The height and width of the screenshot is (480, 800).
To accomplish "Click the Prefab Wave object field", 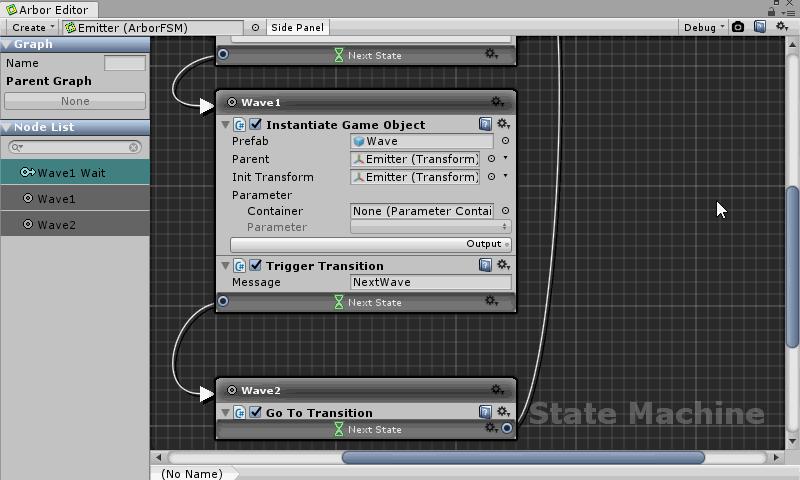I will click(x=422, y=141).
